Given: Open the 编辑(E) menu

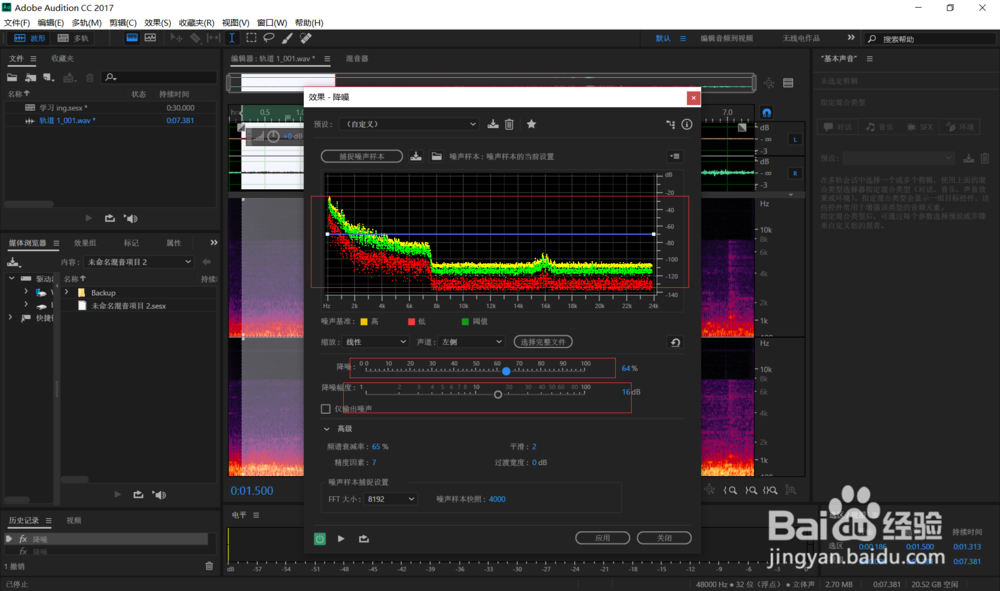Looking at the screenshot, I should click(x=51, y=22).
